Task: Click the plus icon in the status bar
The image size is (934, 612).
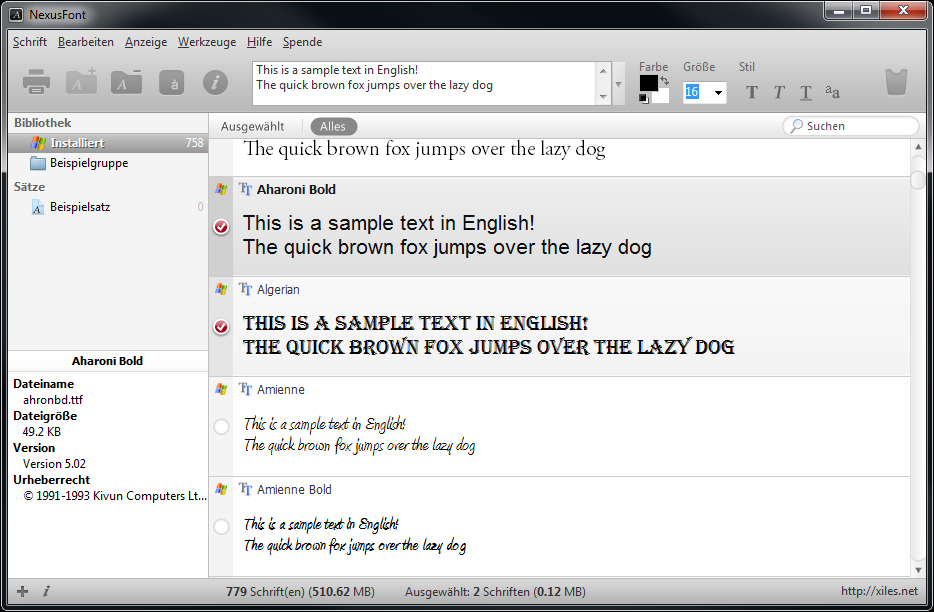Action: [23, 591]
